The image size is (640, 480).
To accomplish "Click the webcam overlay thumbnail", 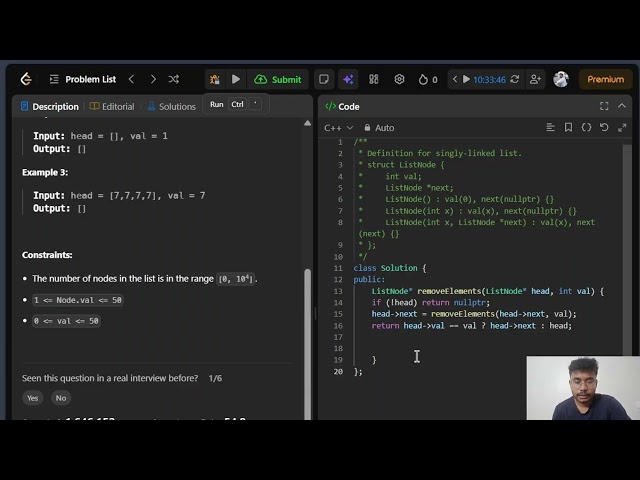I will [583, 388].
